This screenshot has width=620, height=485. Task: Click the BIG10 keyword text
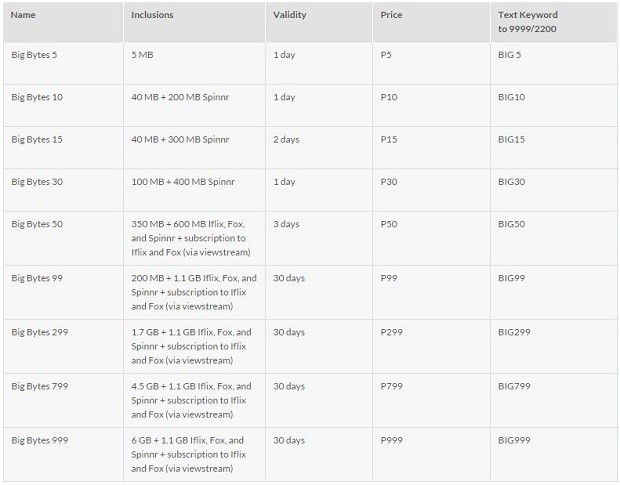(513, 97)
